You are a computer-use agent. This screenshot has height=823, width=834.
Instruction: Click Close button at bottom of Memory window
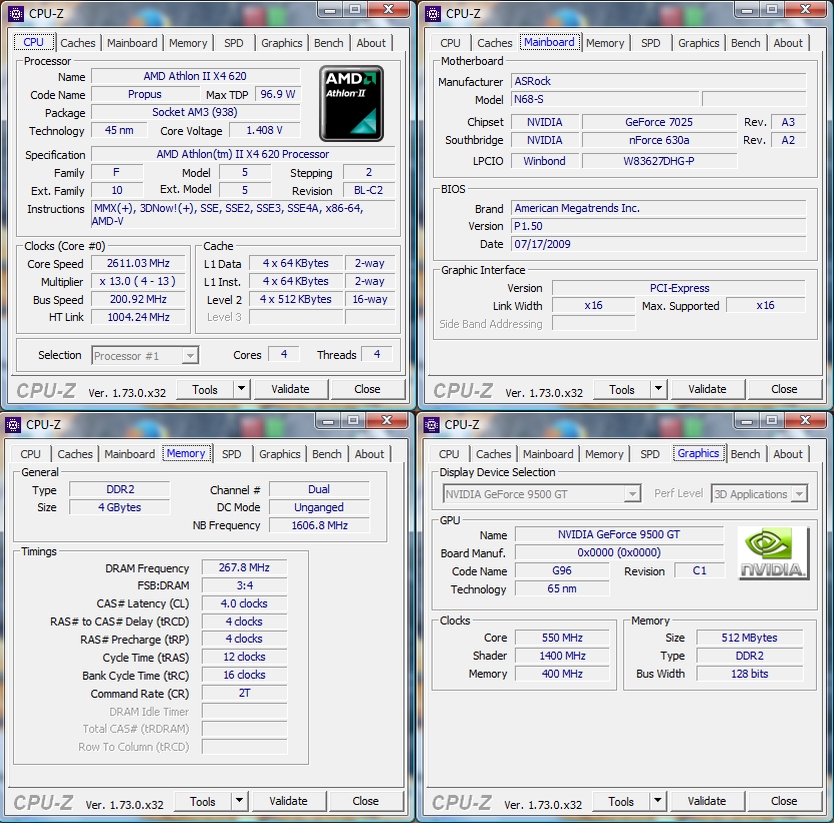coord(366,801)
